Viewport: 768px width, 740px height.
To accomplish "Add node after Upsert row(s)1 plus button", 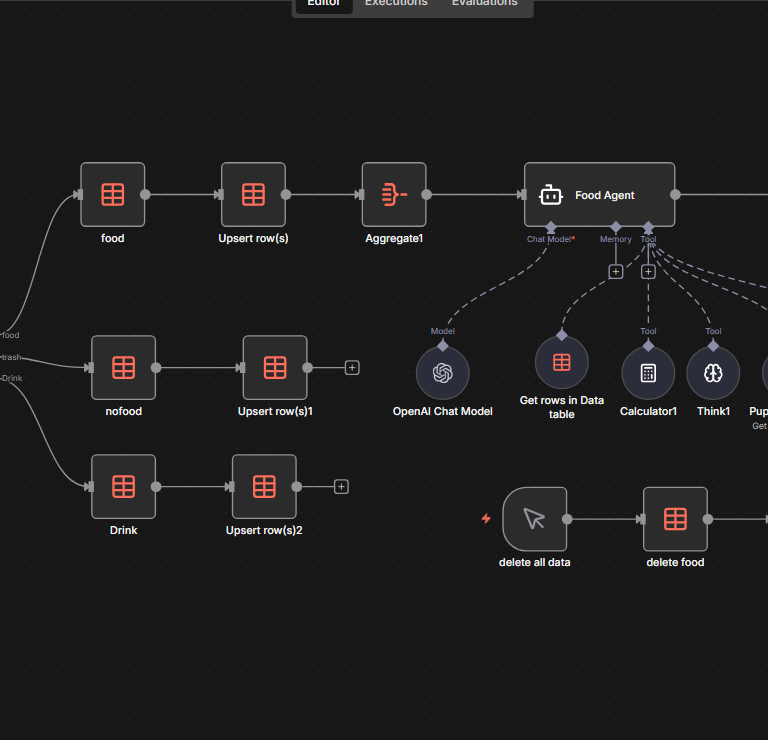I will [x=352, y=368].
